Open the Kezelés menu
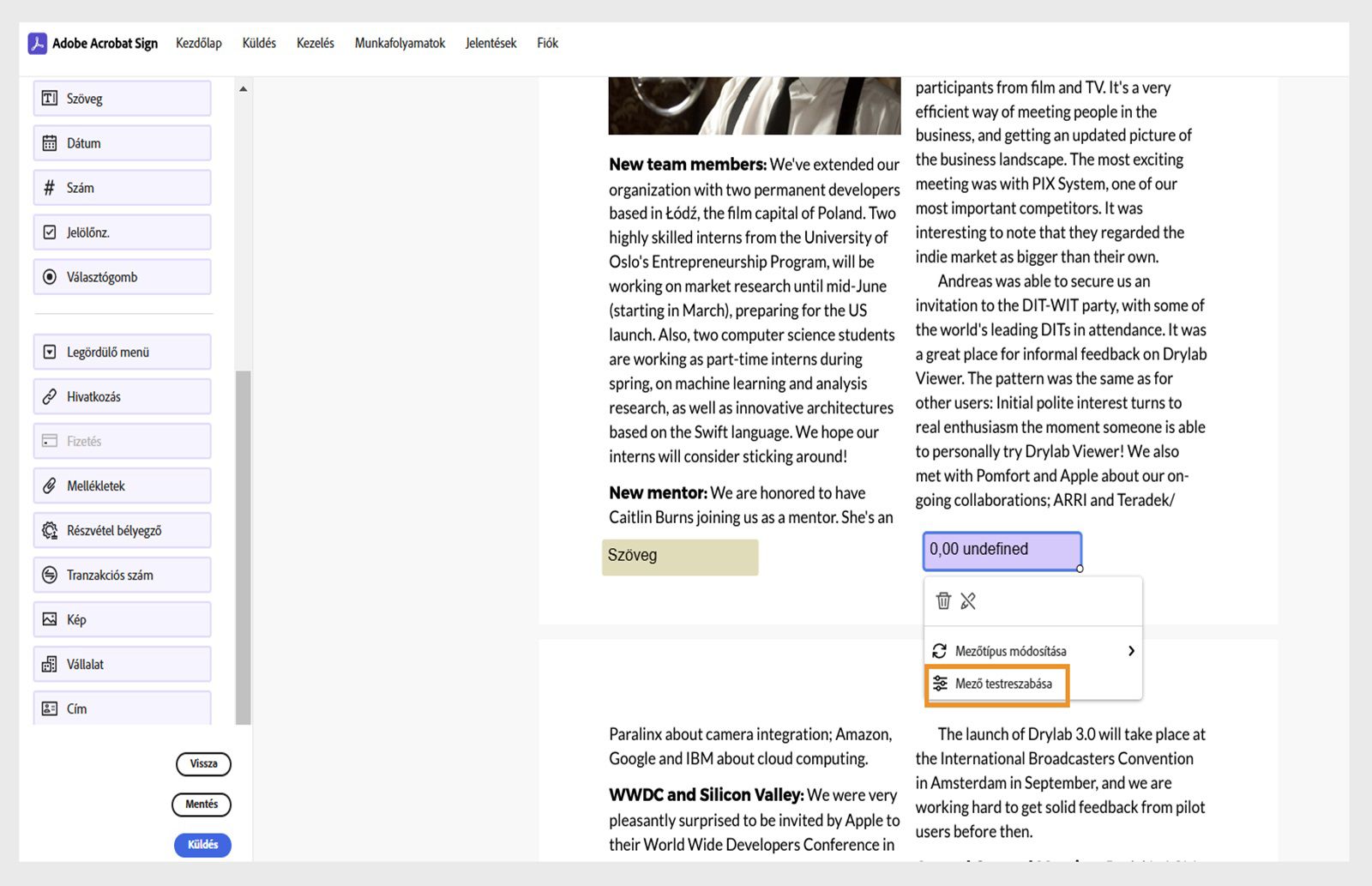Viewport: 1372px width, 886px height. 316,43
